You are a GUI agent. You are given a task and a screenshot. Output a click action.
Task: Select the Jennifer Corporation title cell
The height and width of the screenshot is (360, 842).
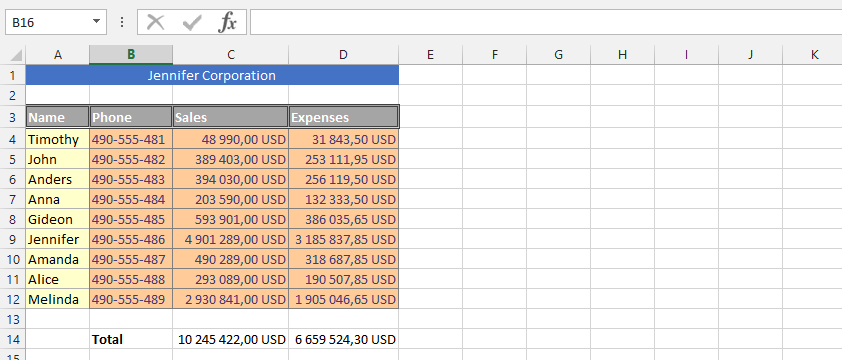click(212, 75)
